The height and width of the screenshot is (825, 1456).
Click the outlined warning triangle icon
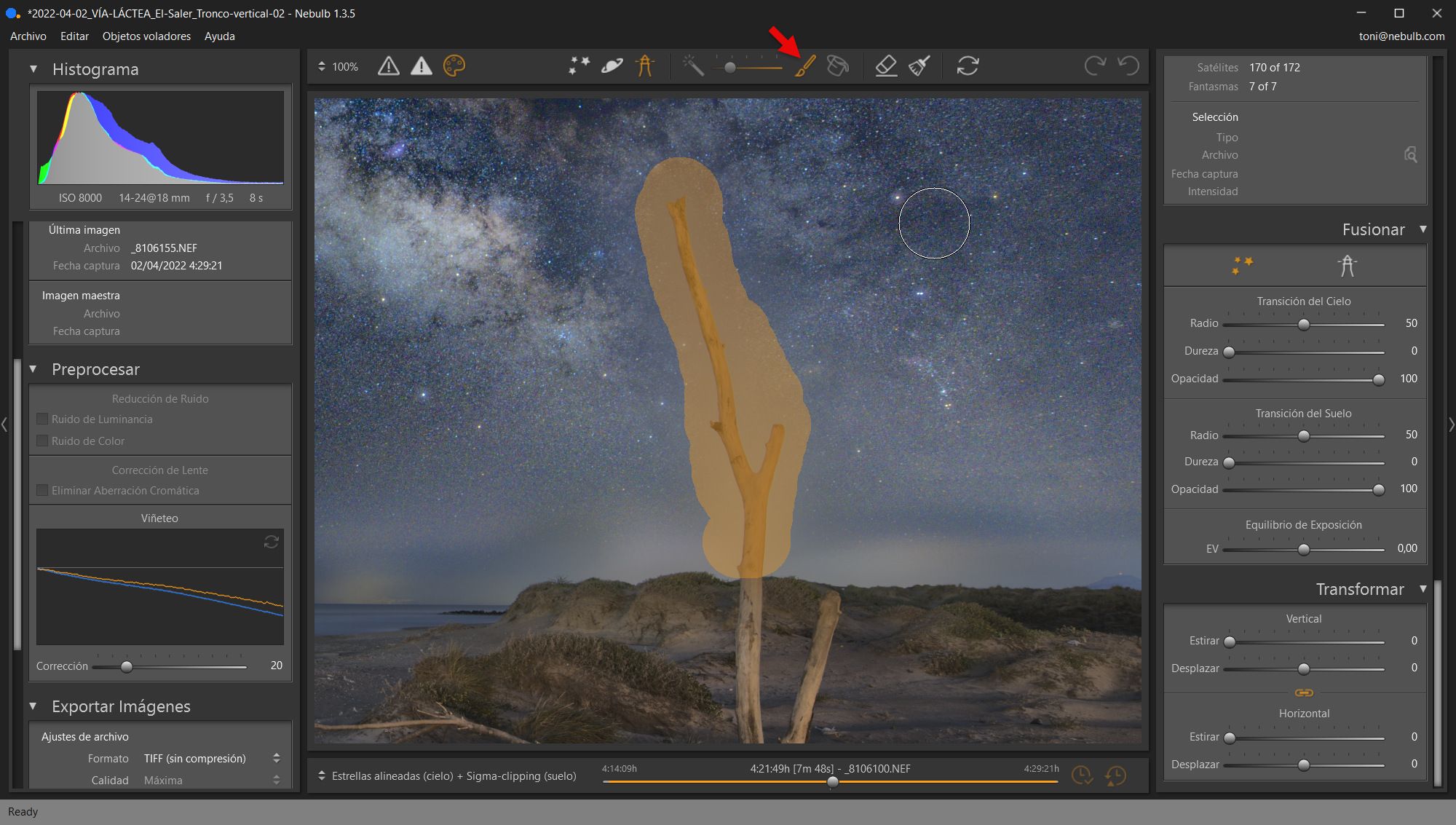coord(389,66)
